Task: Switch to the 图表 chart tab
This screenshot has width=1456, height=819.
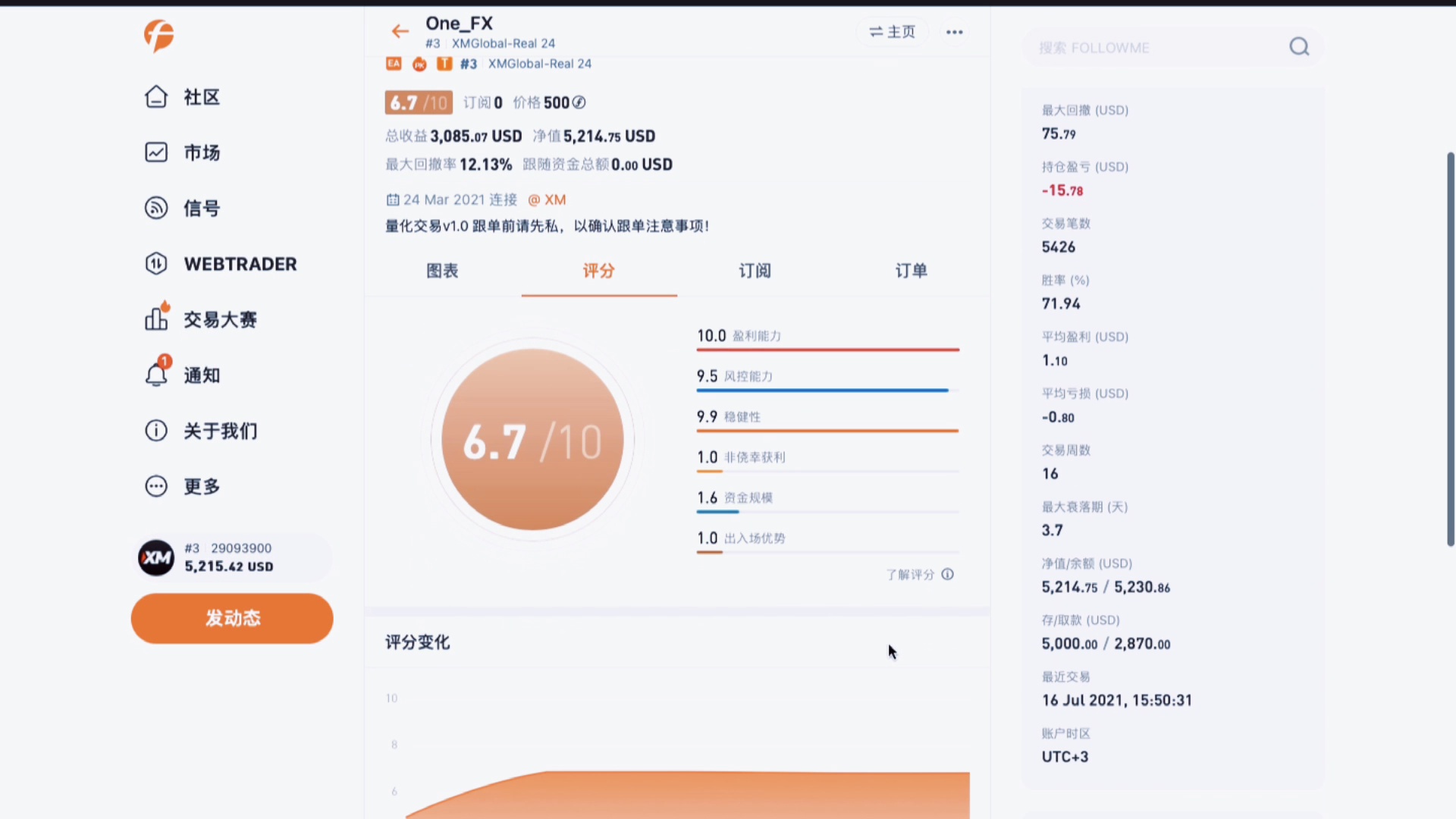Action: [442, 271]
